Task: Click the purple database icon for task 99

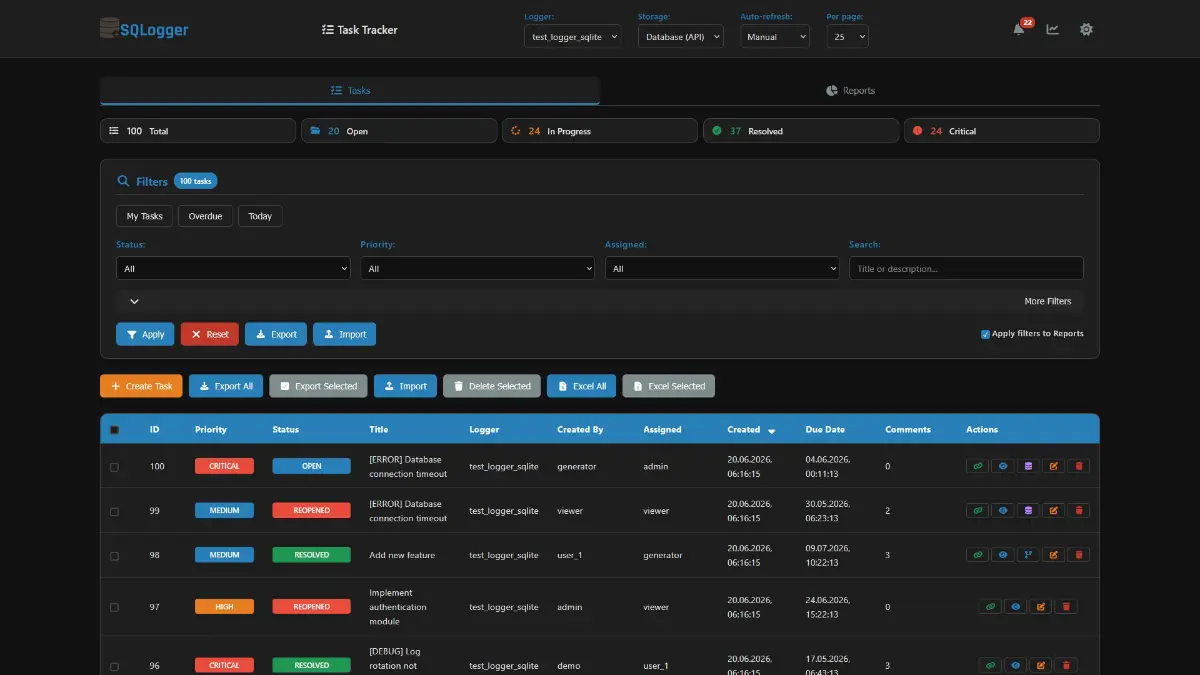Action: point(1028,510)
